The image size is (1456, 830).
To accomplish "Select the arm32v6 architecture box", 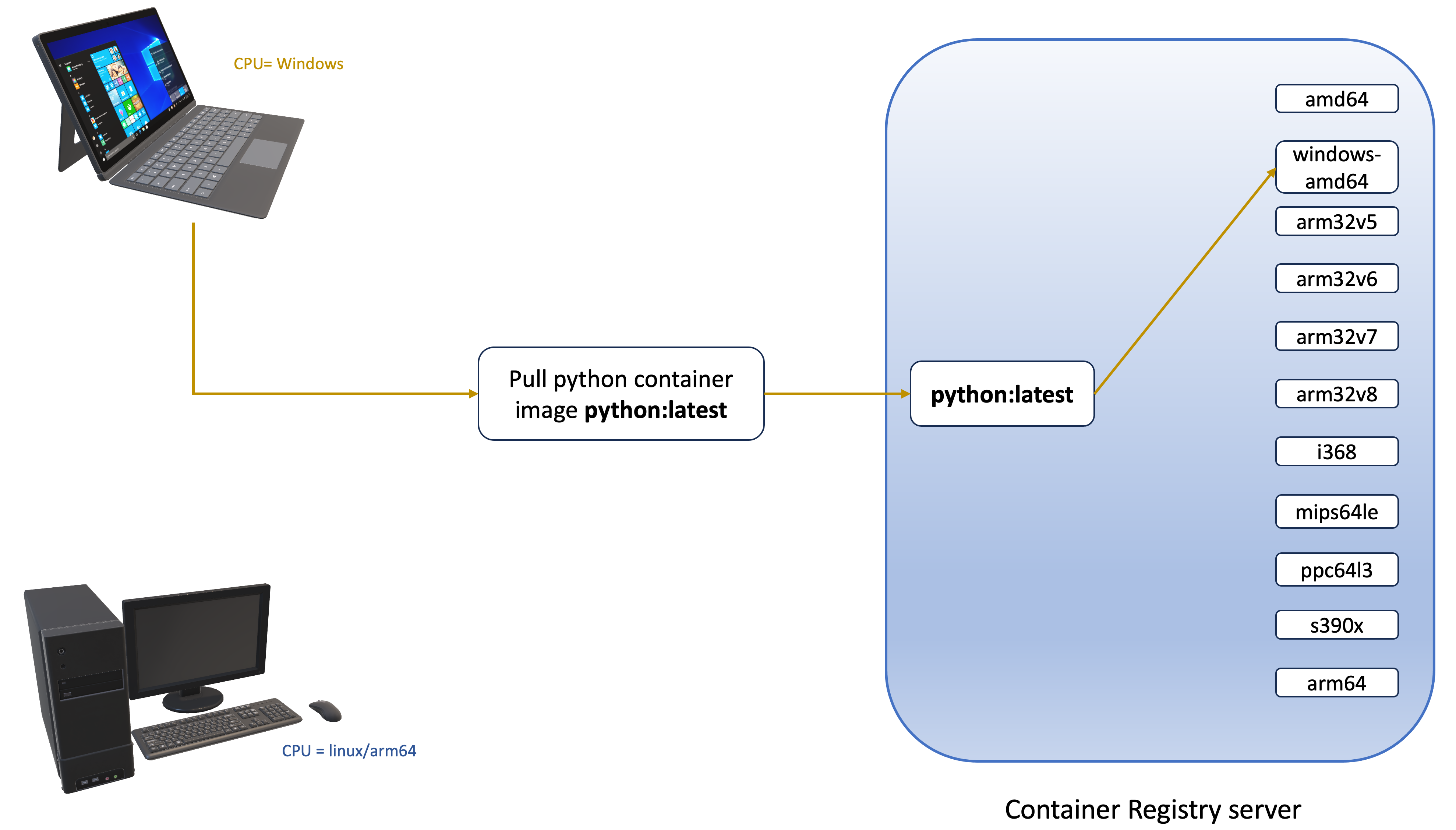I will (x=1336, y=279).
